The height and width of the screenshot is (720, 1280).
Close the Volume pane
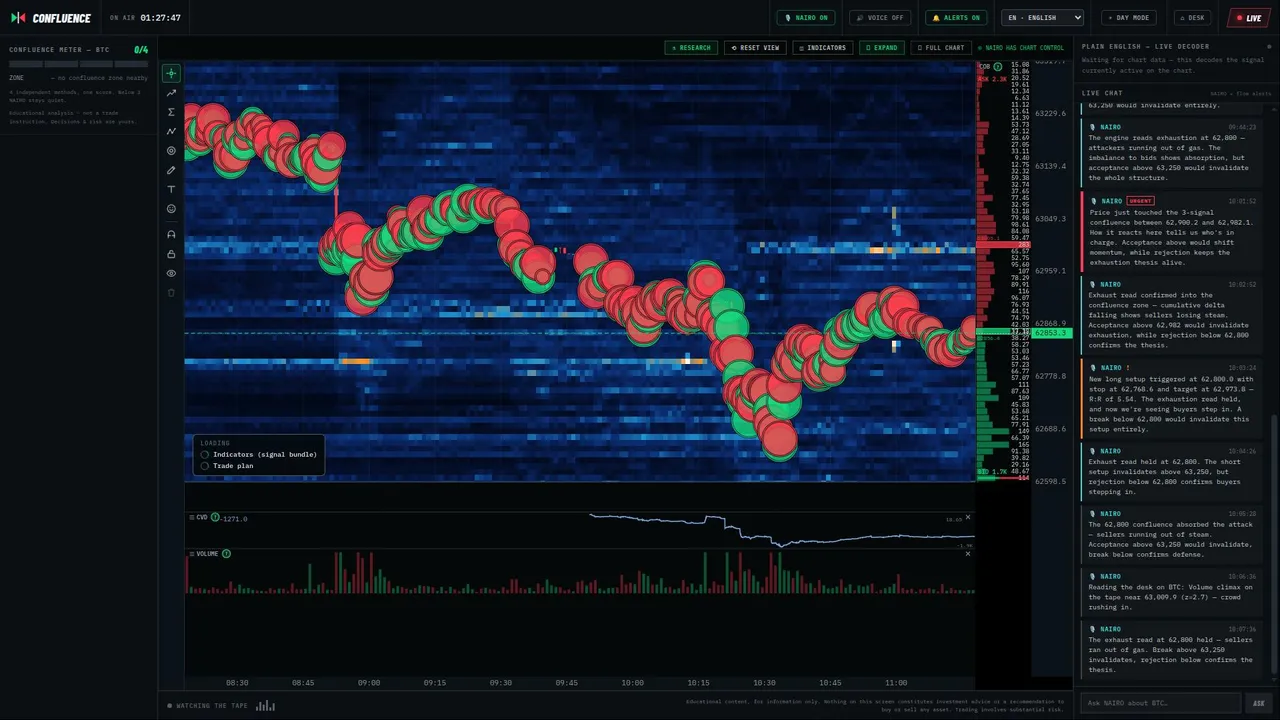tap(968, 553)
